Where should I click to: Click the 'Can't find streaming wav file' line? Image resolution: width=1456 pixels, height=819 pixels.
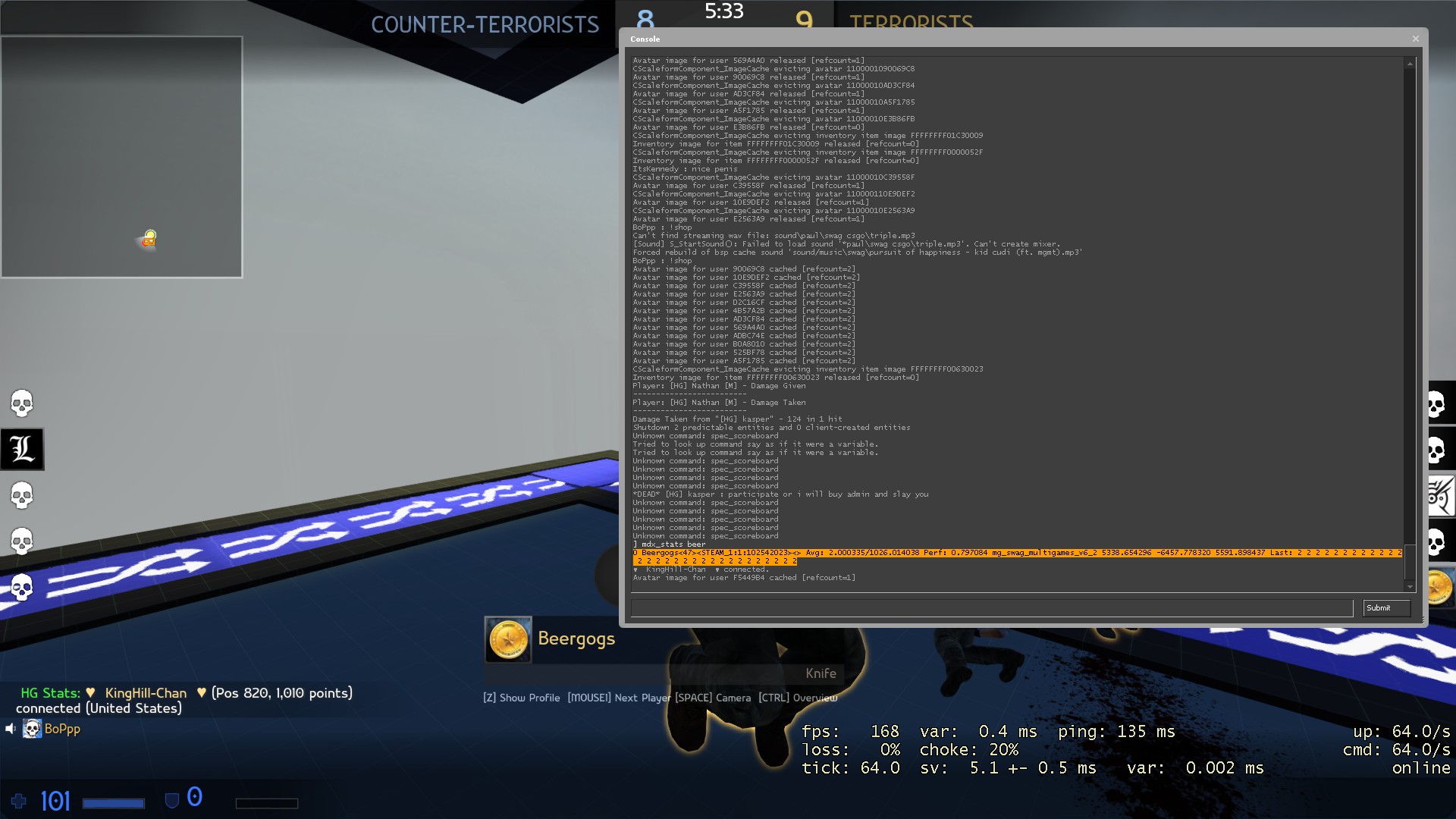point(774,236)
